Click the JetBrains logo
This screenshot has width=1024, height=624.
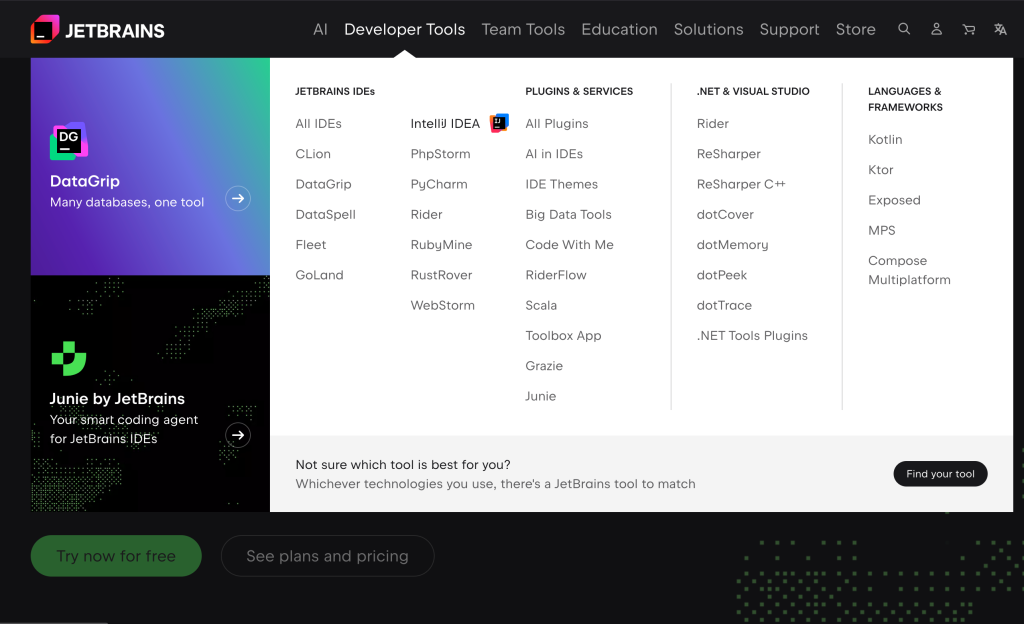click(x=97, y=29)
